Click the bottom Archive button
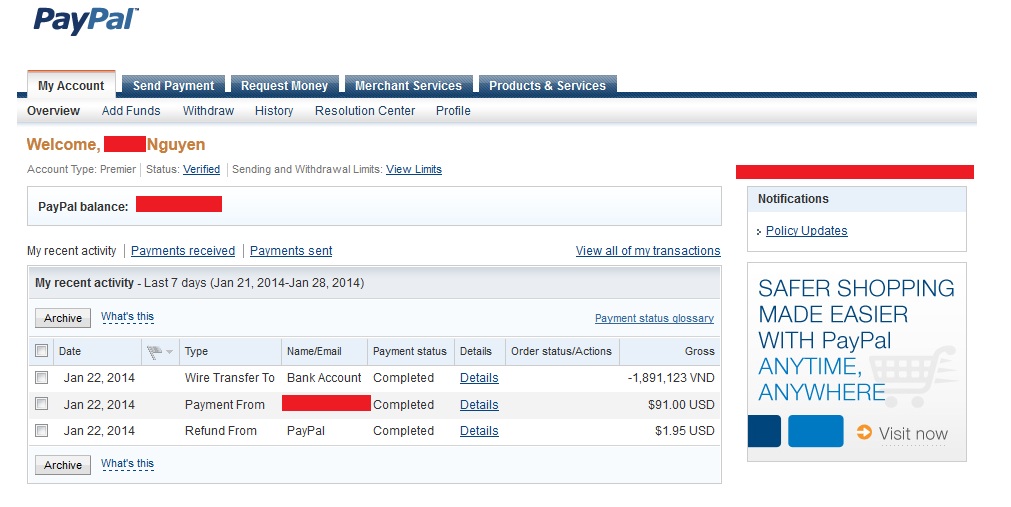 pos(63,465)
